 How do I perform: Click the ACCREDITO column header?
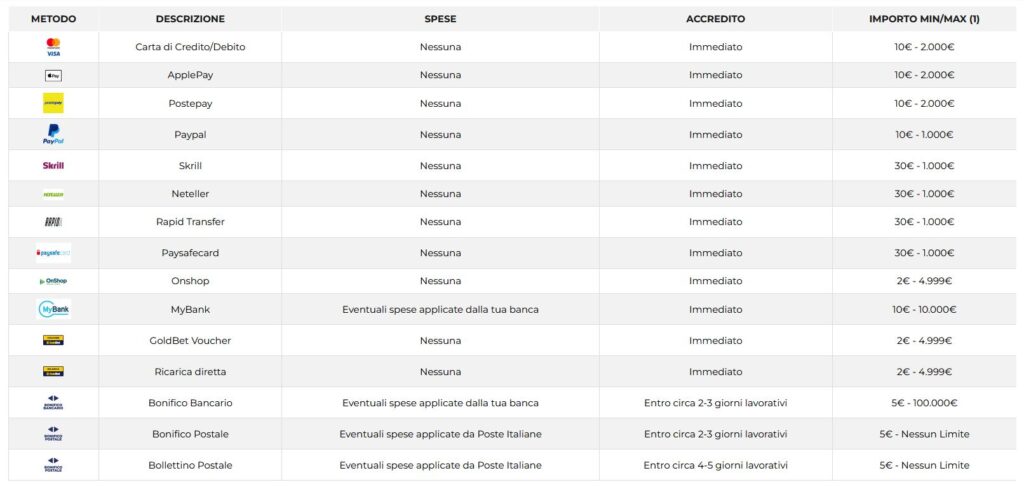point(715,19)
